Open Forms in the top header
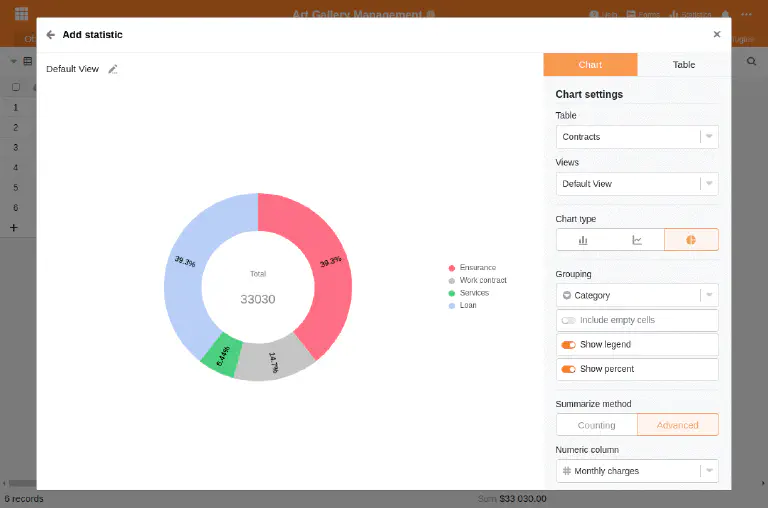Viewport: 768px width, 508px height. [x=643, y=14]
